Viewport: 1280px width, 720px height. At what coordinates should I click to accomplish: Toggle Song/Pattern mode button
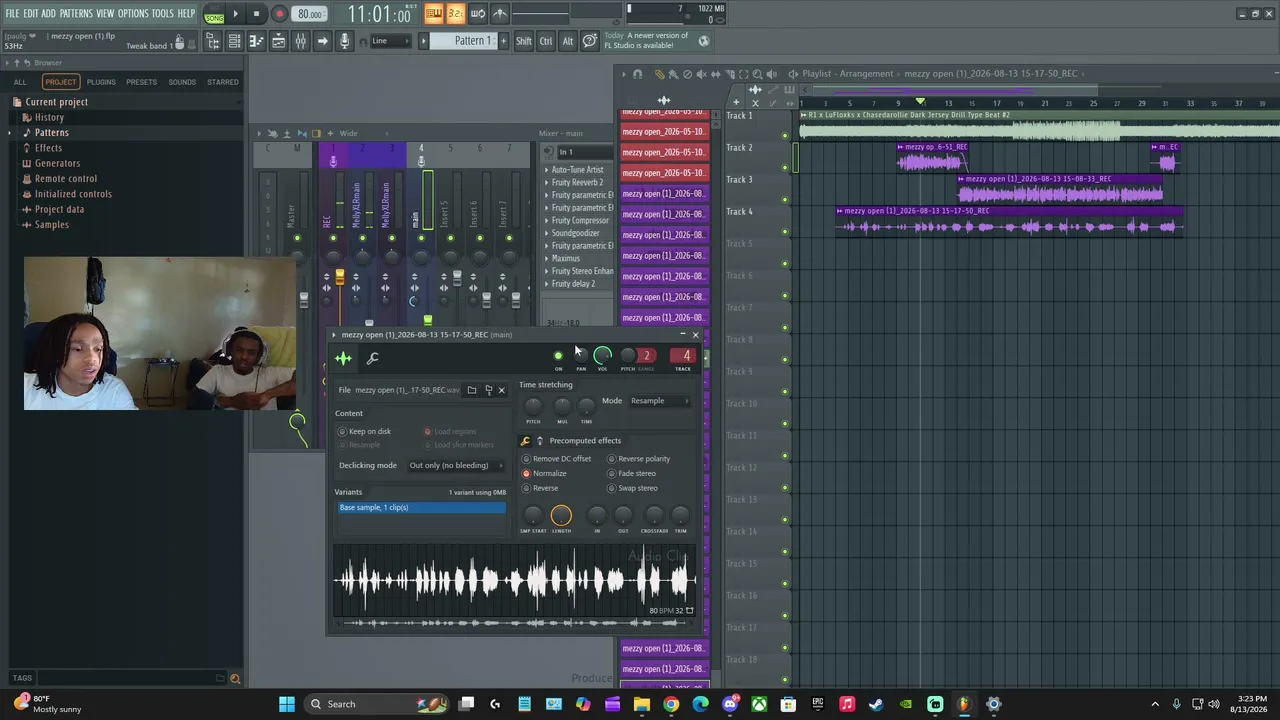click(214, 14)
